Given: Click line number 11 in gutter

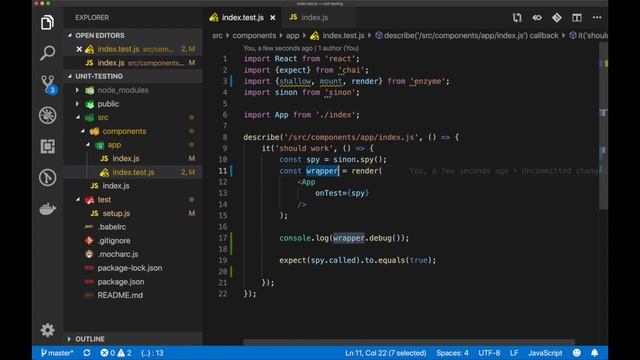Looking at the screenshot, I should [x=222, y=171].
